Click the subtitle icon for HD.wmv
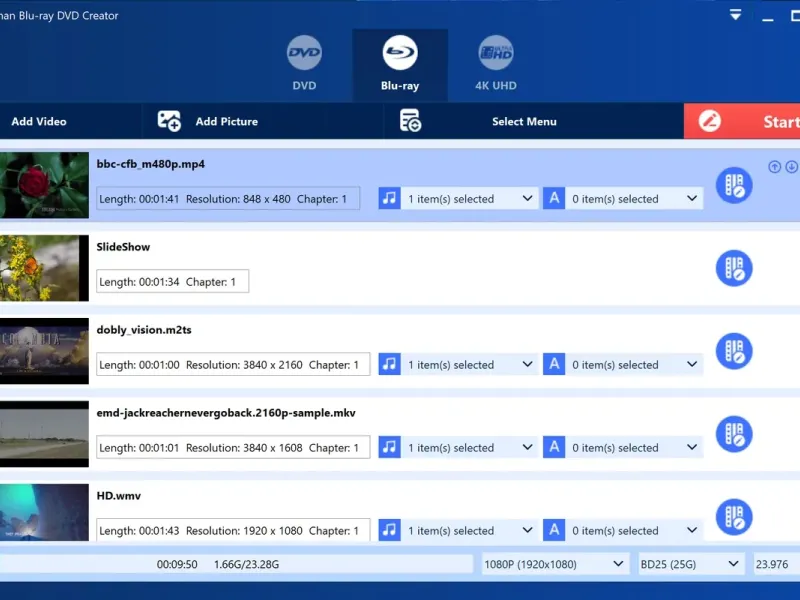This screenshot has height=600, width=800. [554, 530]
